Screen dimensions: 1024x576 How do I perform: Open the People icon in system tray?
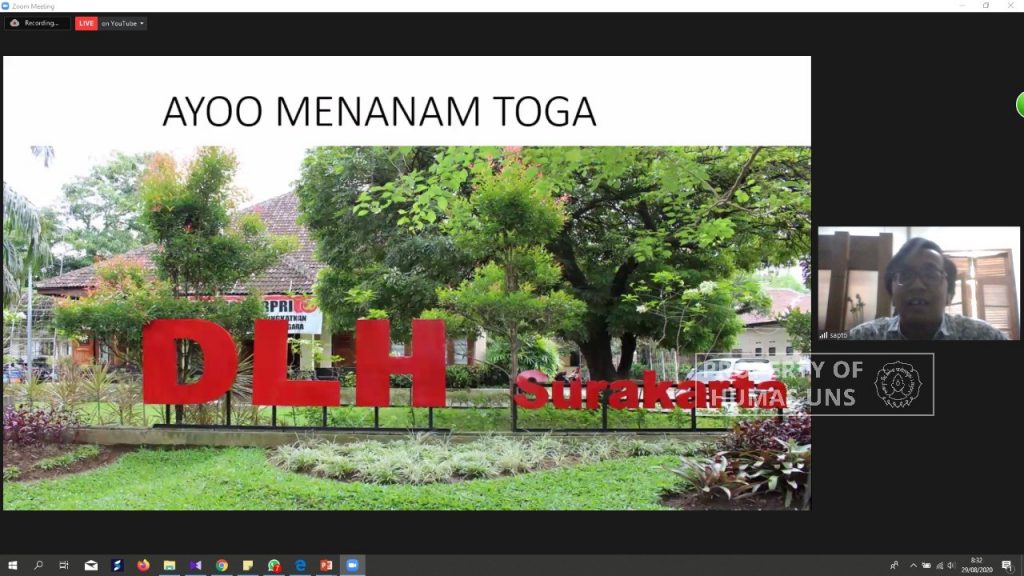click(x=894, y=566)
